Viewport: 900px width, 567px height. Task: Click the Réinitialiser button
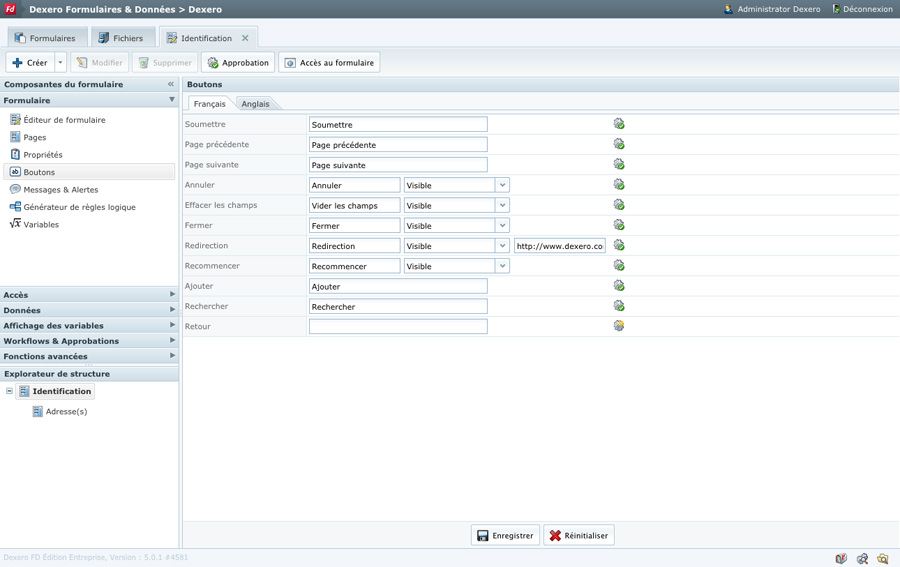coord(579,535)
